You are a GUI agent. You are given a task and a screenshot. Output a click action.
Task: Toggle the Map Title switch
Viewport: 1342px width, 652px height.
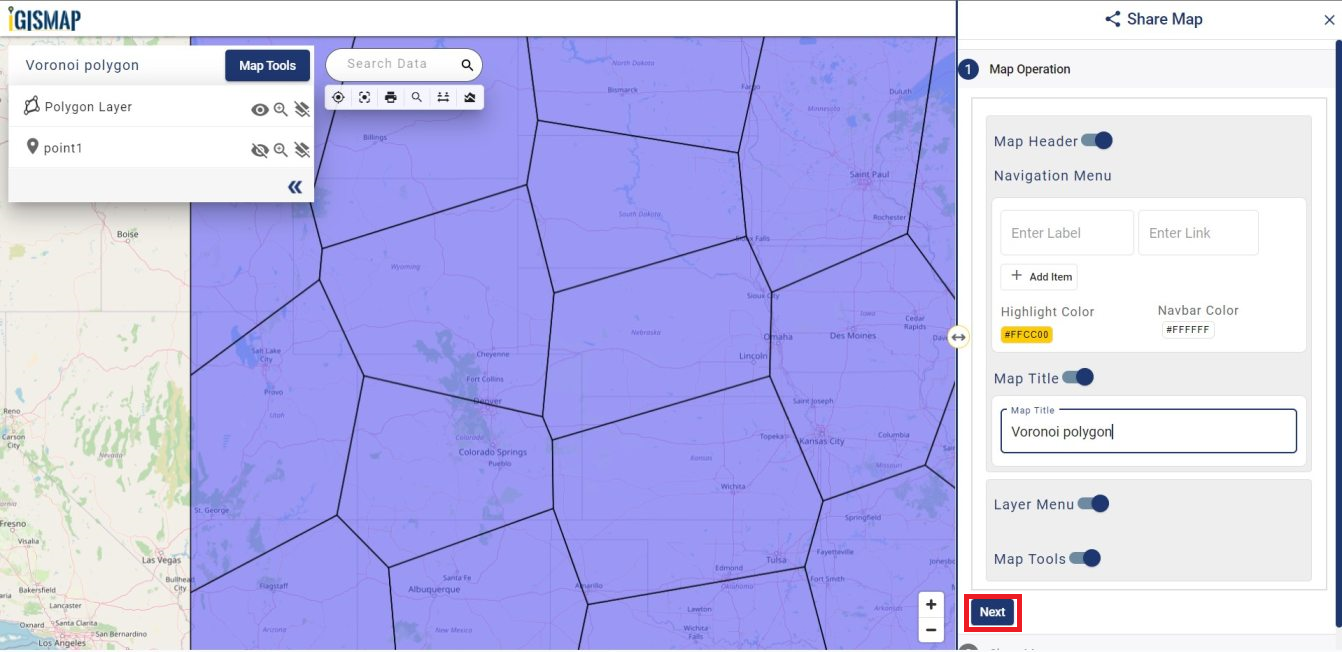(x=1078, y=378)
